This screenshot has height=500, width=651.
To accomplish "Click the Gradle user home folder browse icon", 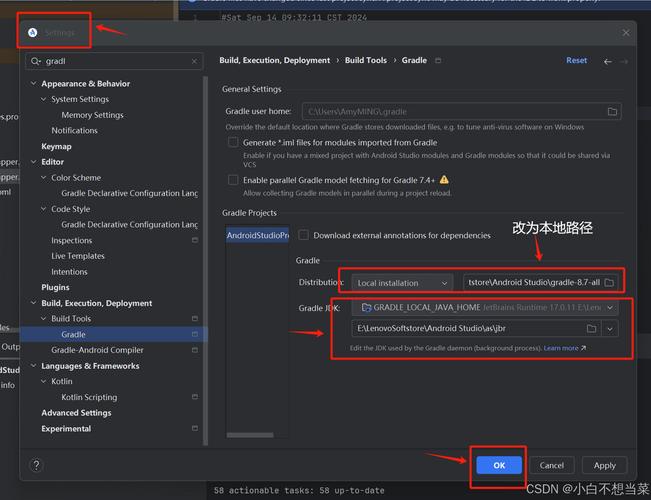I will (x=612, y=112).
